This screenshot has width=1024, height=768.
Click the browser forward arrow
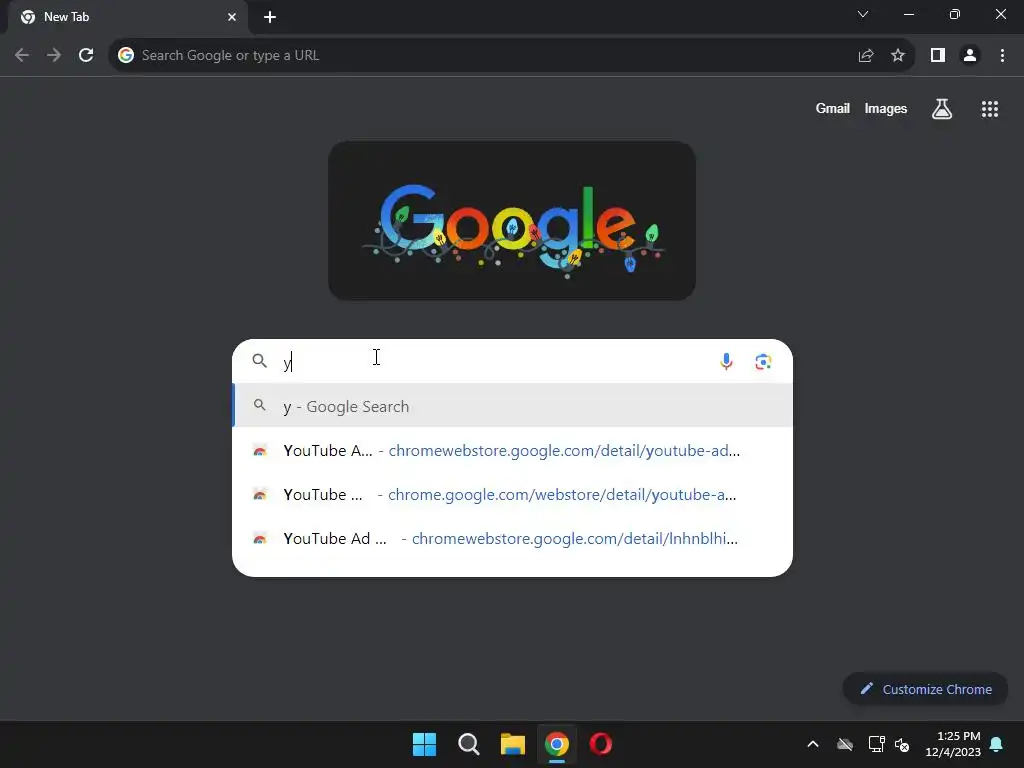[54, 56]
